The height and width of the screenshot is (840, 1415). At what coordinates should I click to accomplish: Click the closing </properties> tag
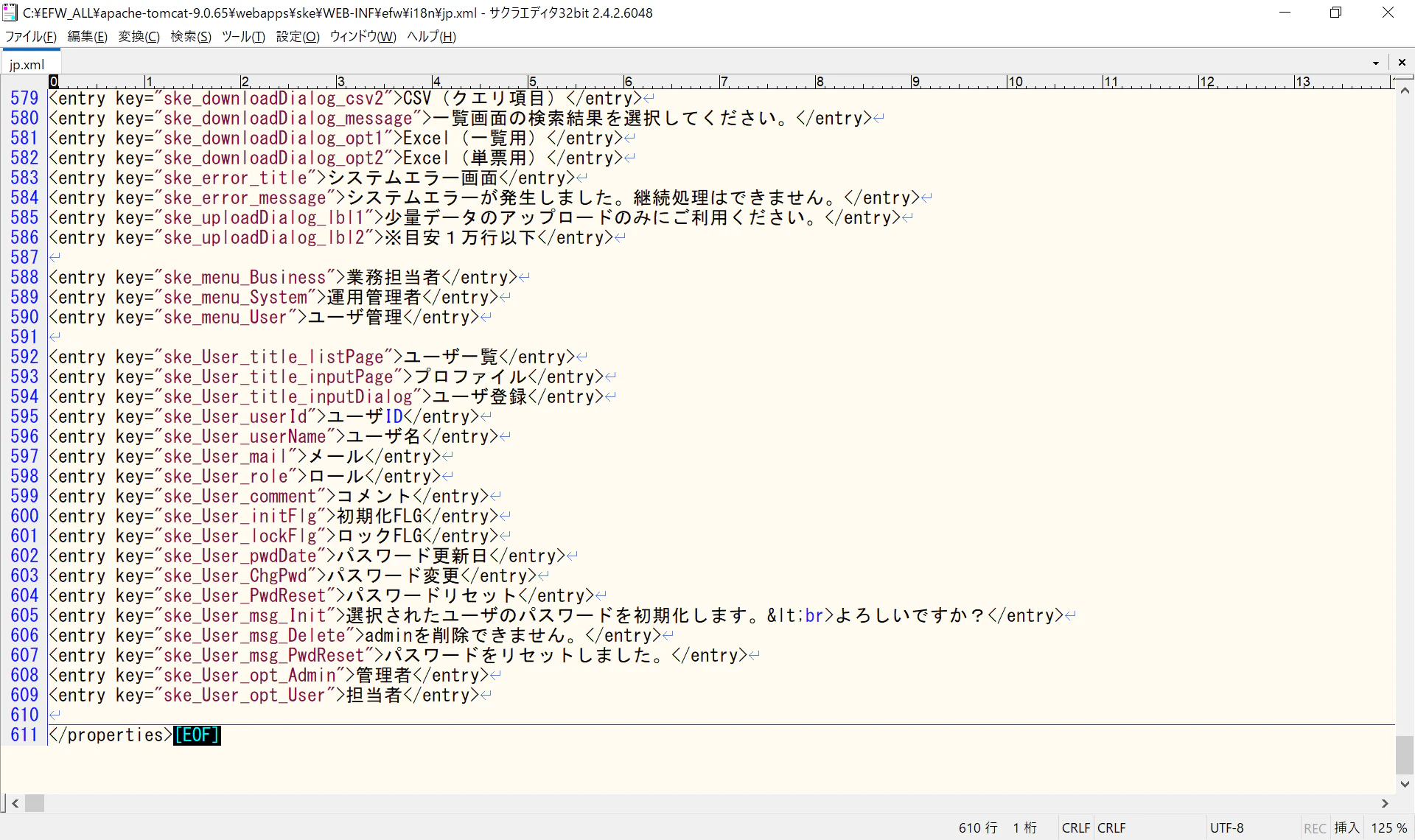pos(111,735)
